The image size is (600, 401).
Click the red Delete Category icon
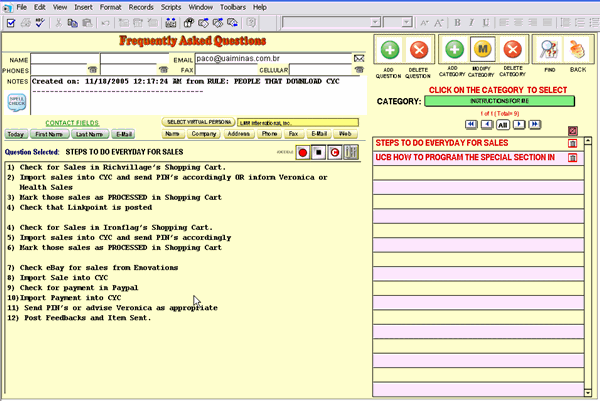[512, 49]
